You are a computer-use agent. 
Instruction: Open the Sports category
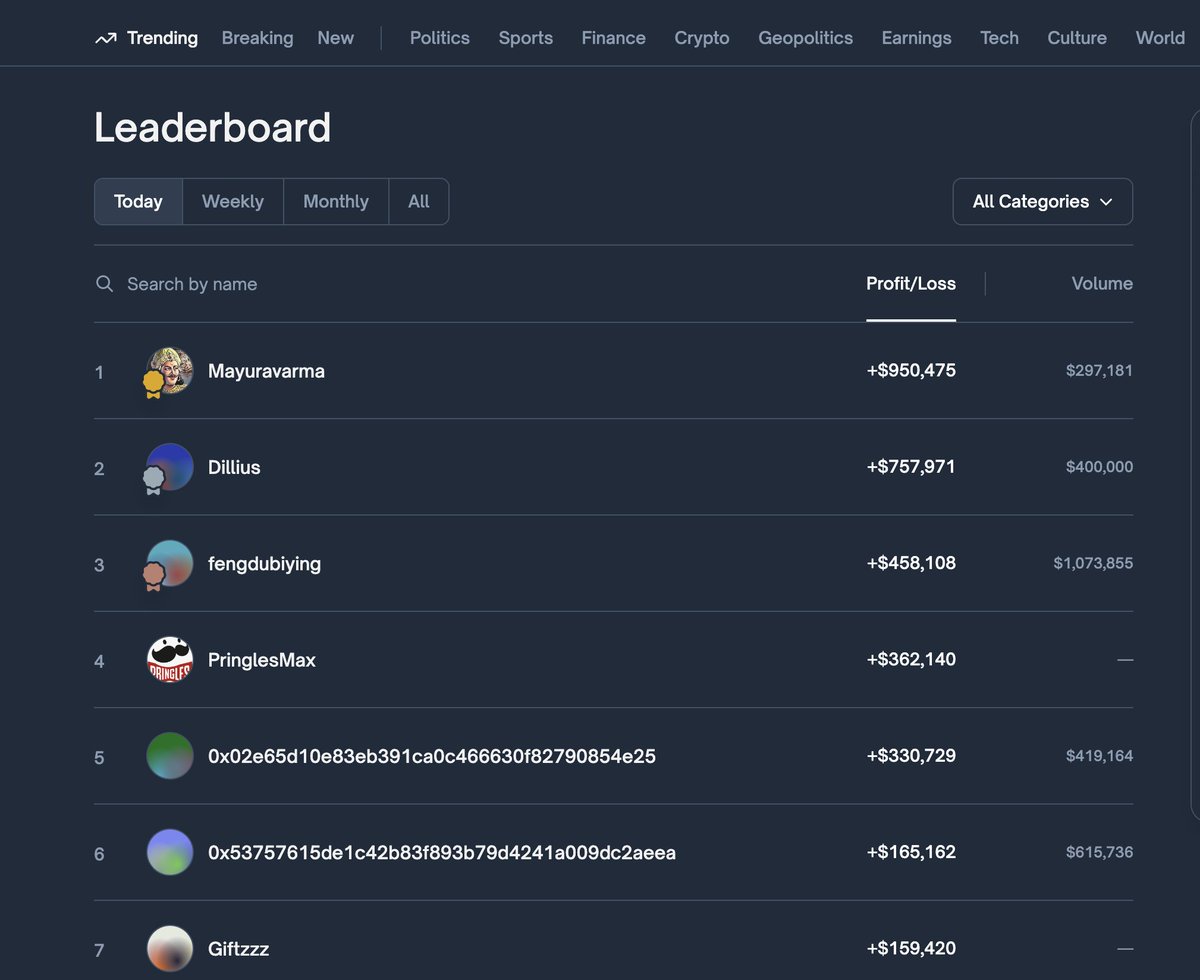point(526,38)
